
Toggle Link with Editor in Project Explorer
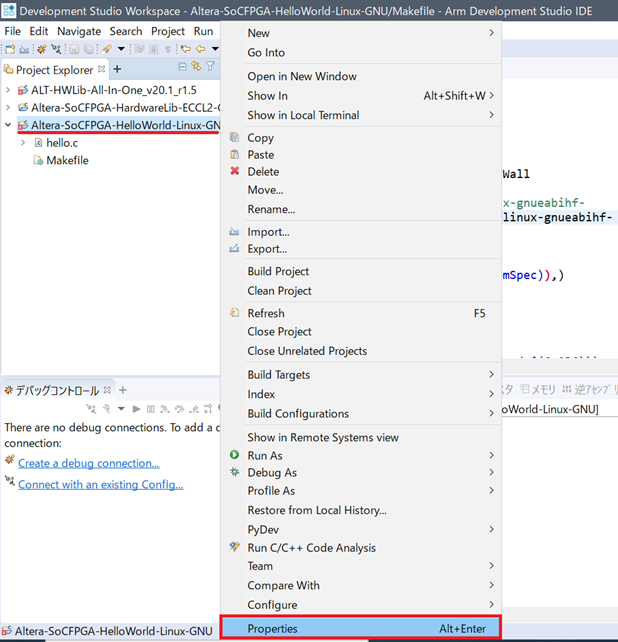[196, 66]
